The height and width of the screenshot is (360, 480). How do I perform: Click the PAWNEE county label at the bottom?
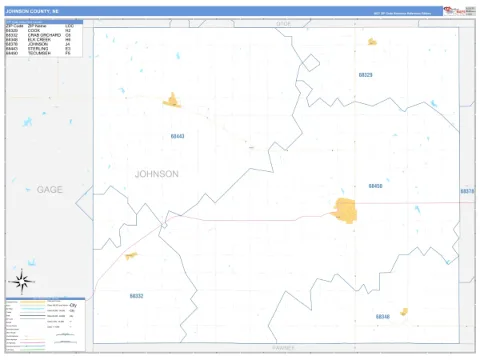tap(283, 348)
